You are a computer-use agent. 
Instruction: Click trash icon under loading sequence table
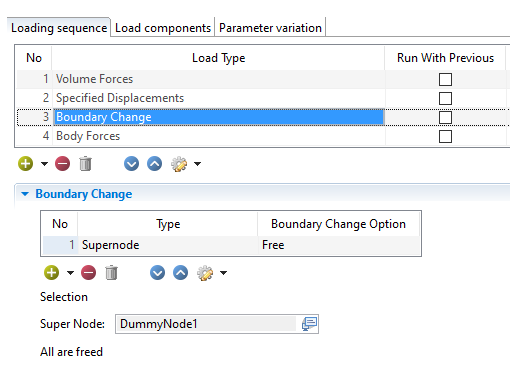point(85,164)
